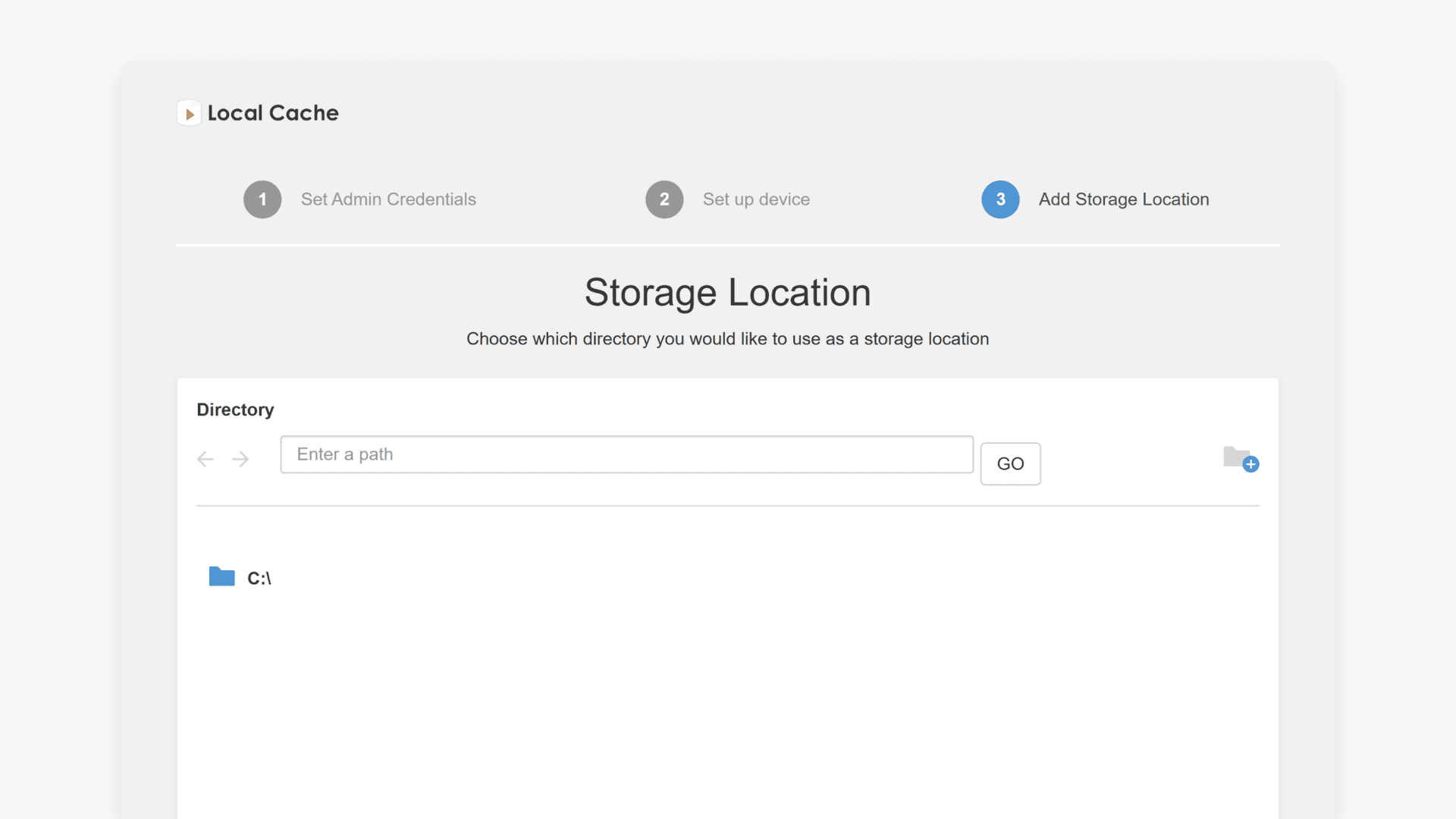Click the Storage Location page title
Image resolution: width=1456 pixels, height=819 pixels.
click(726, 292)
